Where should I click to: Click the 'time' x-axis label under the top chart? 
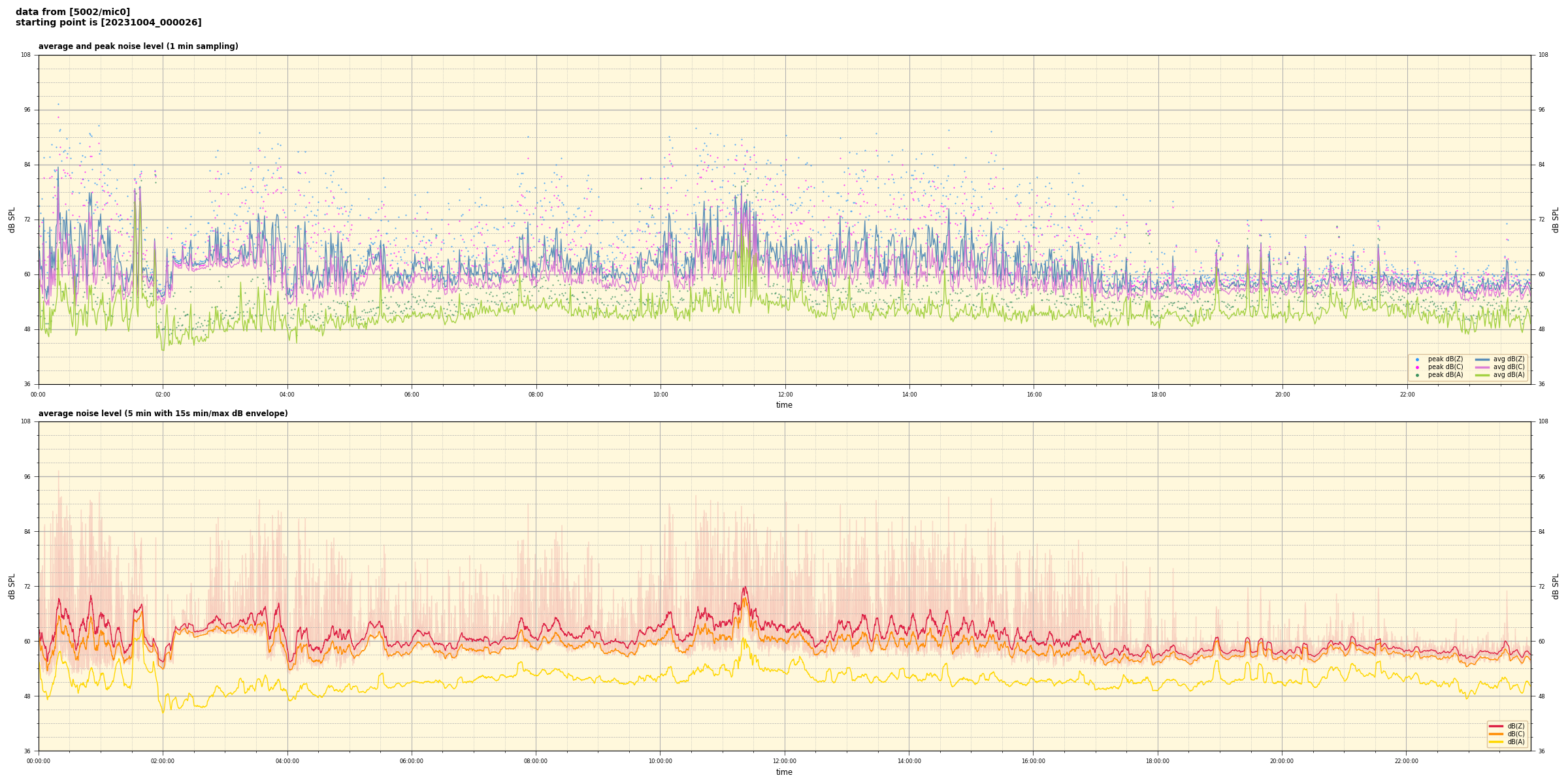click(x=784, y=405)
